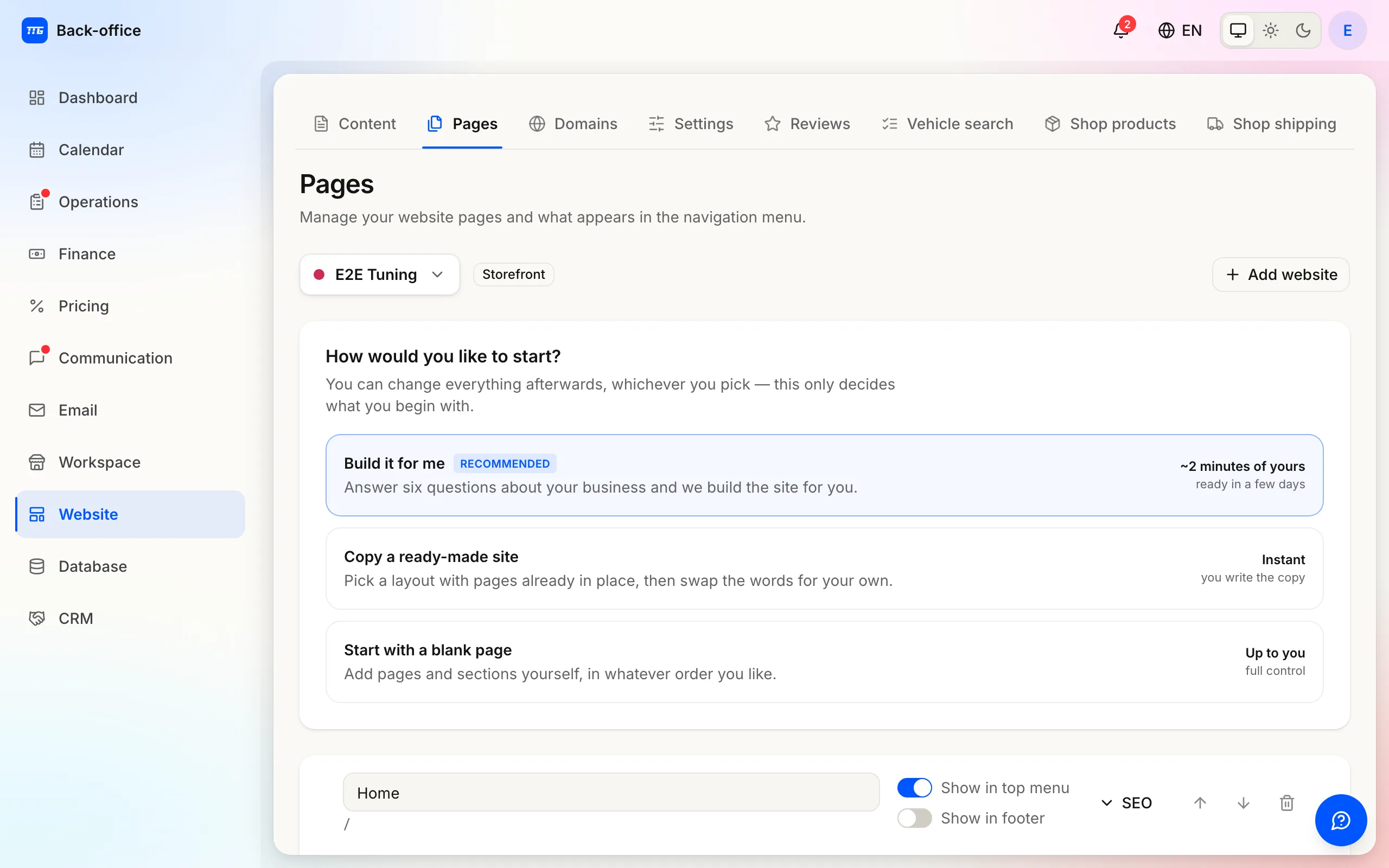The height and width of the screenshot is (868, 1389).
Task: Choose Copy a ready-made site option
Action: coord(824,569)
